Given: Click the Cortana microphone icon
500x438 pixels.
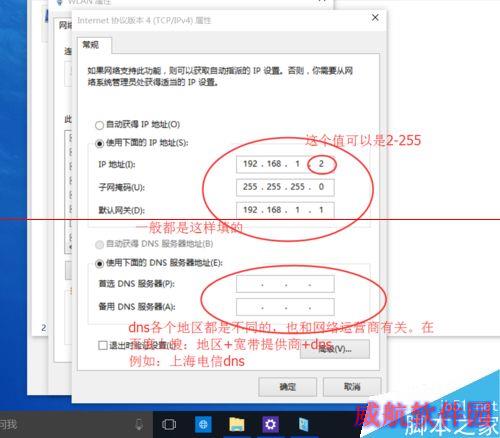Looking at the screenshot, I should [x=139, y=424].
